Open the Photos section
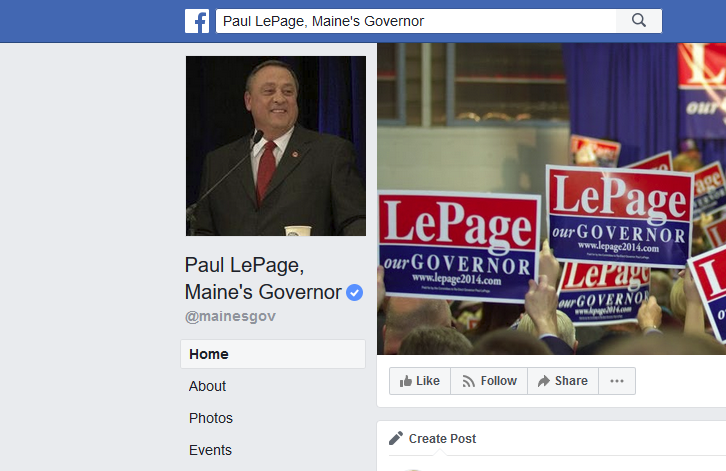The image size is (726, 471). pos(211,418)
